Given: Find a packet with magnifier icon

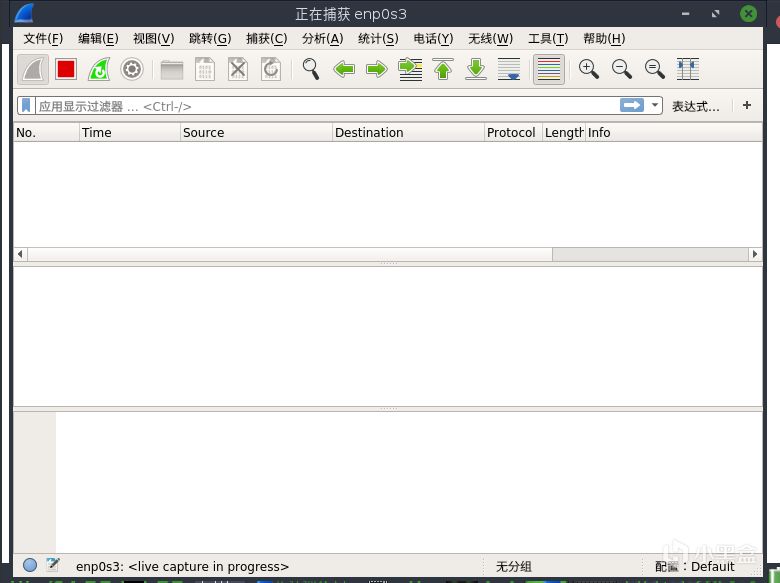Looking at the screenshot, I should 310,69.
